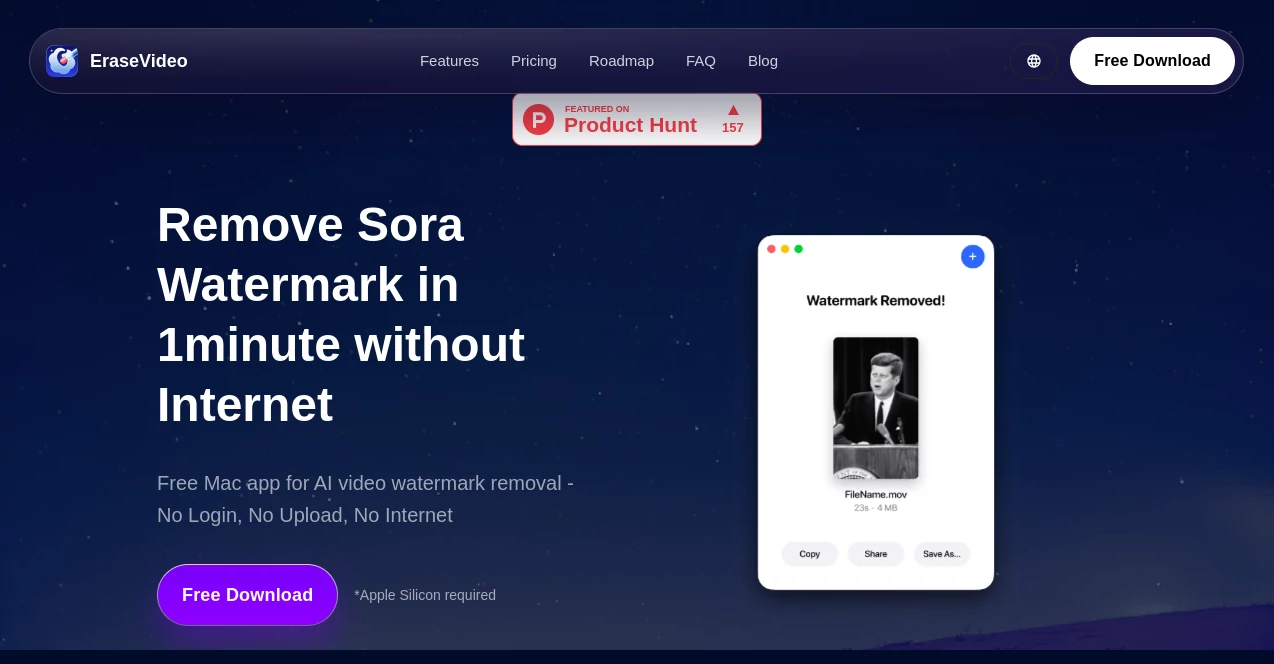Open the FAQ link
The image size is (1274, 664).
point(701,61)
